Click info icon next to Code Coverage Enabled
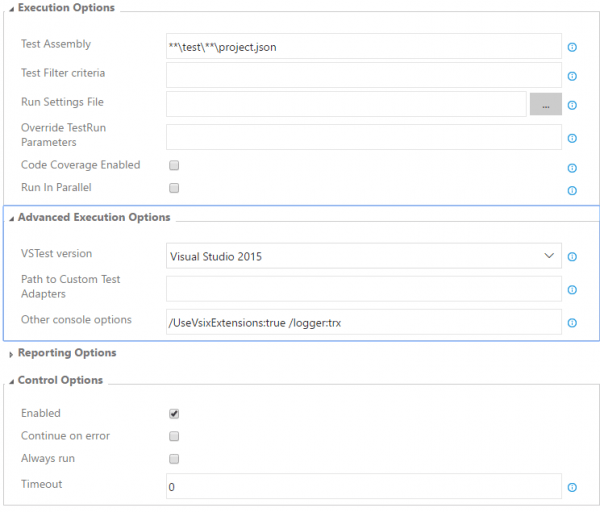The image size is (600, 512). pos(572,168)
